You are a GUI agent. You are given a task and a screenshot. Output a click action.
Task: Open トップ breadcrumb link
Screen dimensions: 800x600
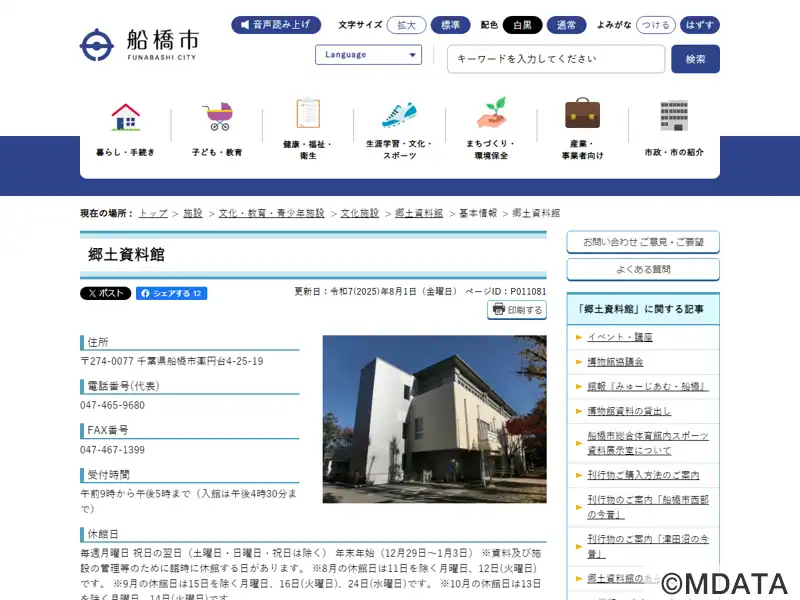pos(153,213)
